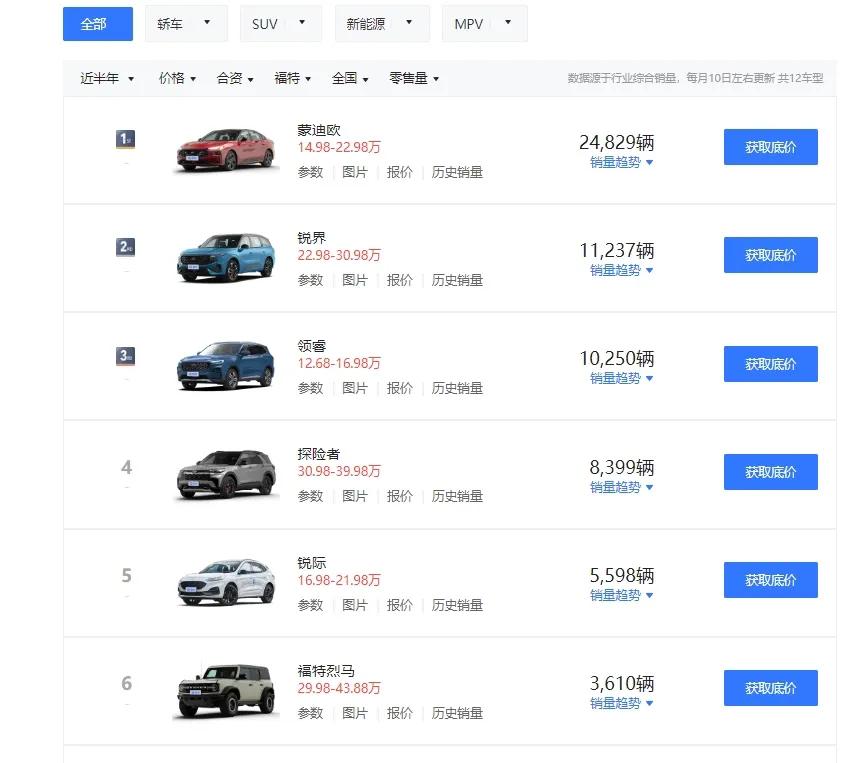Expand 销量趋势 under 24,829辆
This screenshot has height=763, width=845.
click(621, 162)
